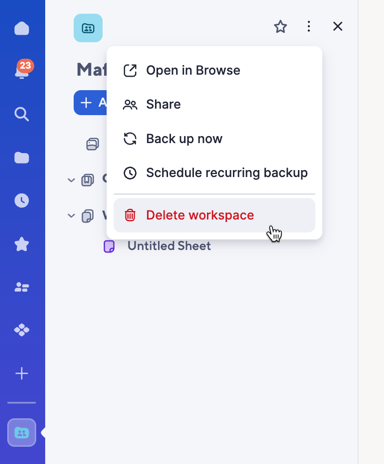Image resolution: width=384 pixels, height=464 pixels.
Task: Choose Share from the menu
Action: point(214,105)
